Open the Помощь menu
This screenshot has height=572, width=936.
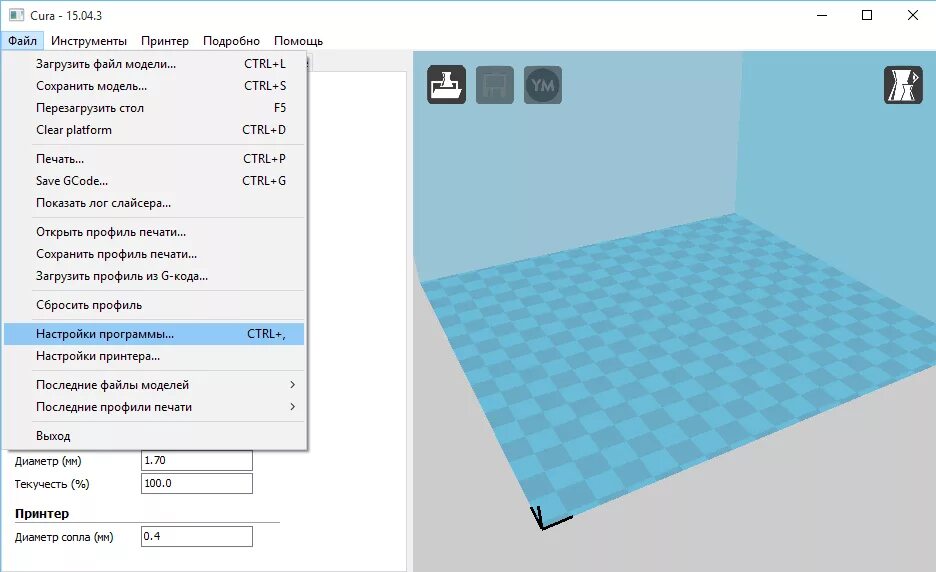298,41
